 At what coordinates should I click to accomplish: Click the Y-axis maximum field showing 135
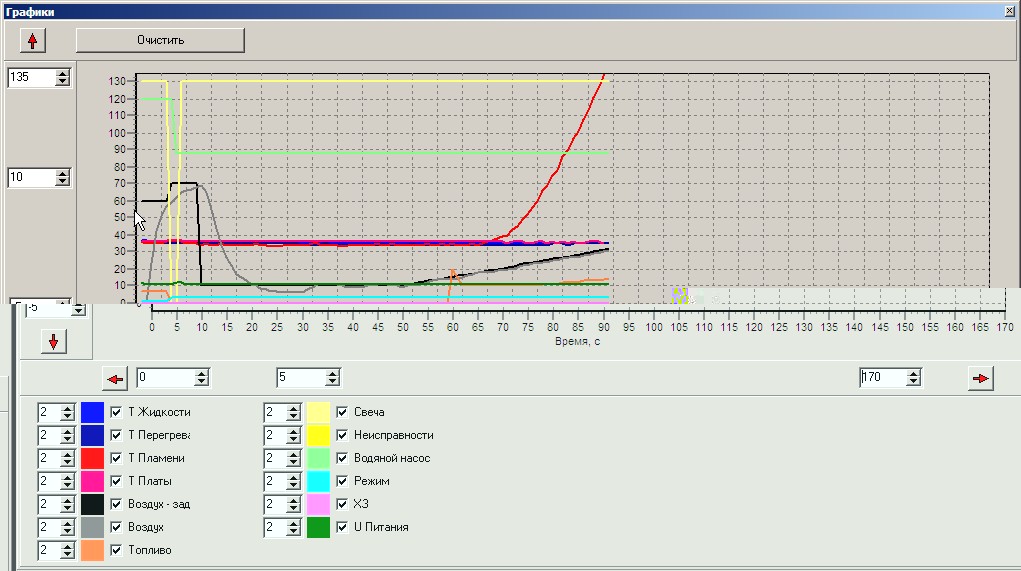coord(31,77)
